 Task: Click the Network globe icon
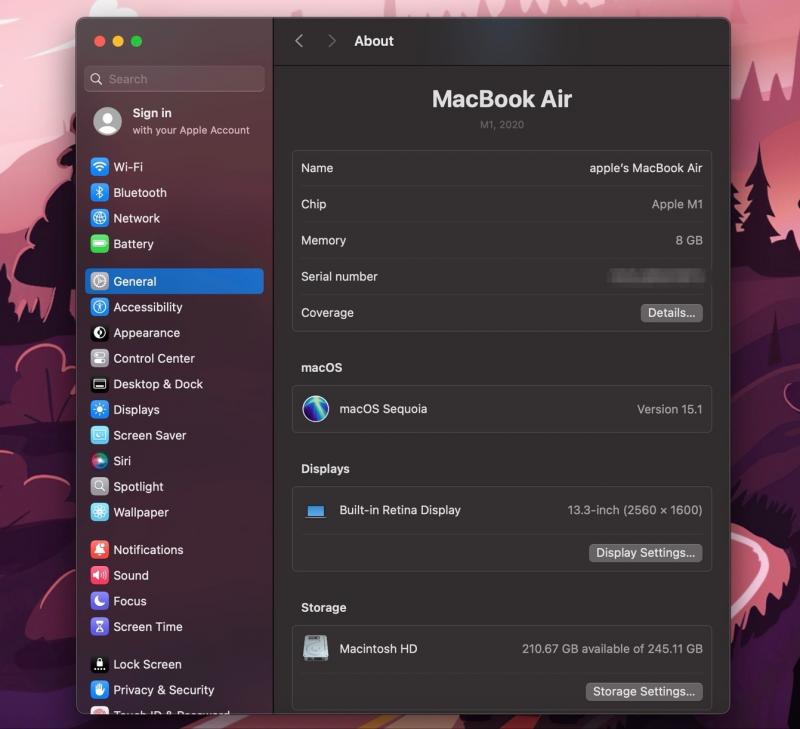point(99,218)
